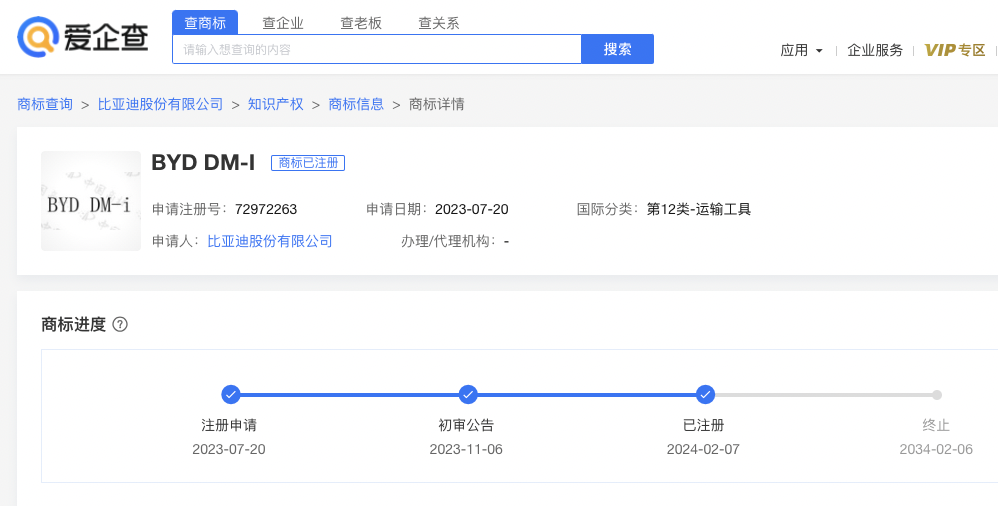Select the 初审公告 date 2023-11-06
Viewport: 998px width, 506px height.
466,449
